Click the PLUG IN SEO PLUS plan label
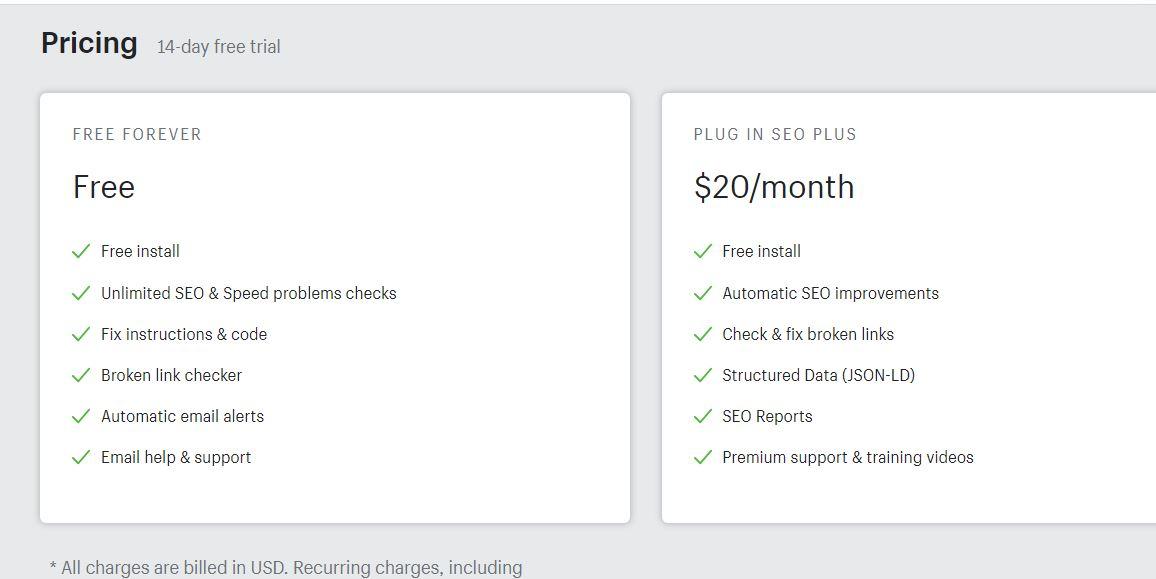 (775, 134)
